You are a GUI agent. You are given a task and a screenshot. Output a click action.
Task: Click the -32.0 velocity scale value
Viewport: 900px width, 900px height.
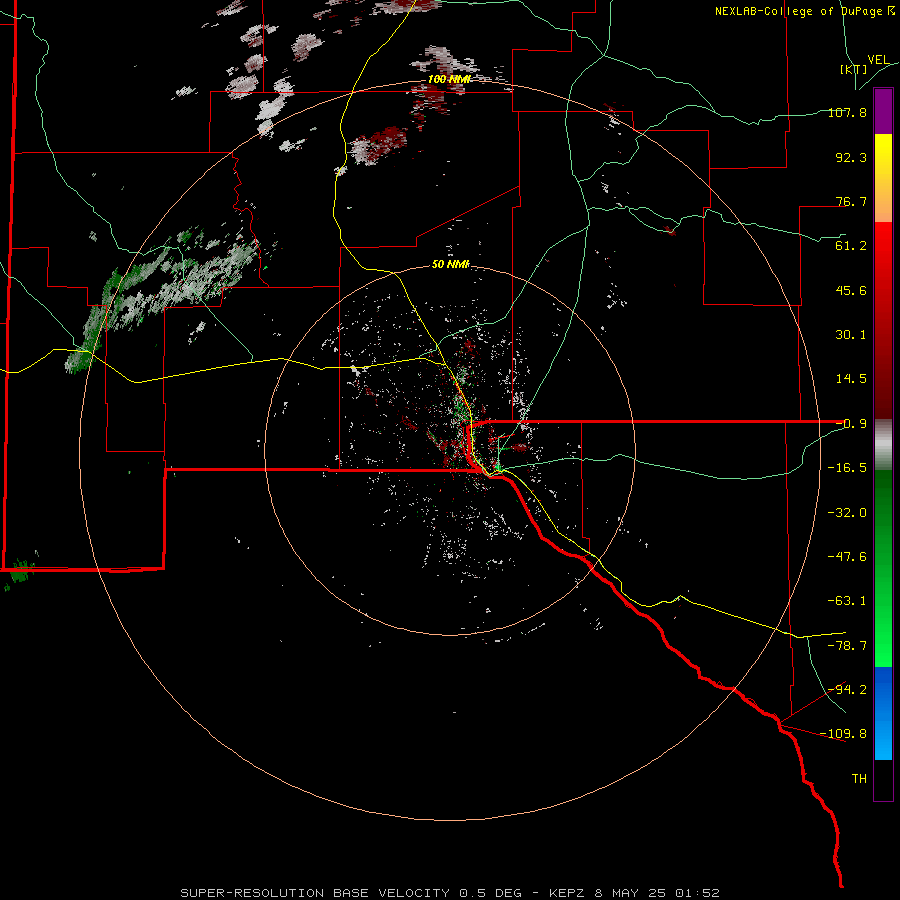pos(847,513)
